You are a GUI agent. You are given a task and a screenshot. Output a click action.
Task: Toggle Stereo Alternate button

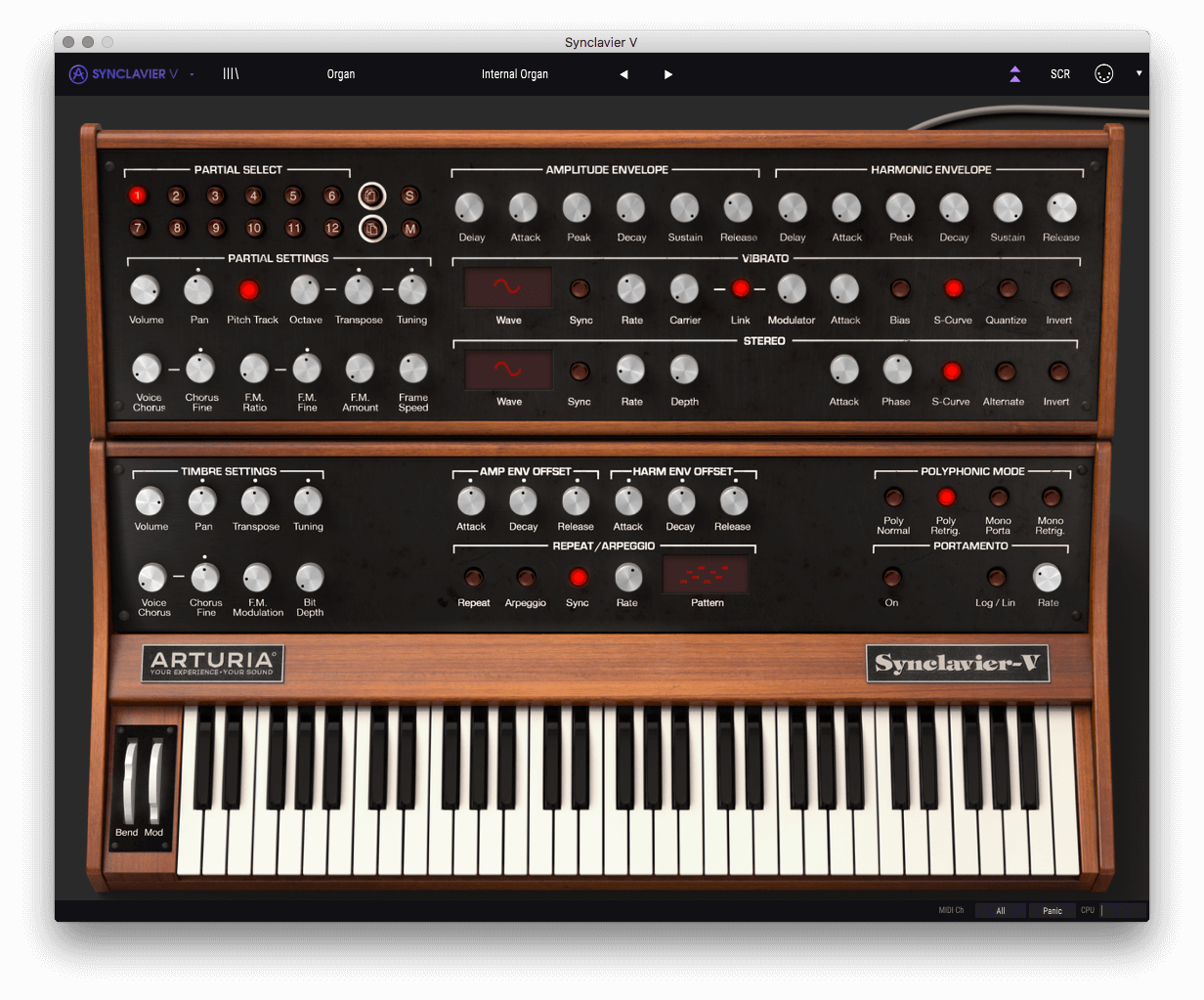pyautogui.click(x=1004, y=371)
